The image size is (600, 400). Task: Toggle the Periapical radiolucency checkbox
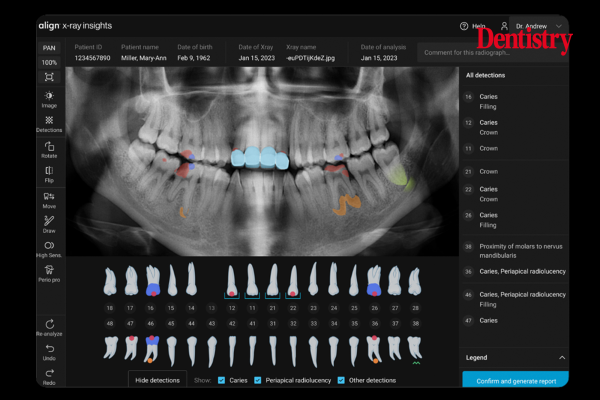(x=258, y=380)
